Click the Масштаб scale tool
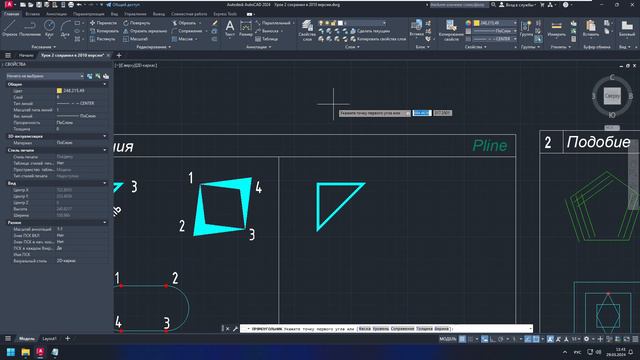640x360 pixels. point(136,39)
